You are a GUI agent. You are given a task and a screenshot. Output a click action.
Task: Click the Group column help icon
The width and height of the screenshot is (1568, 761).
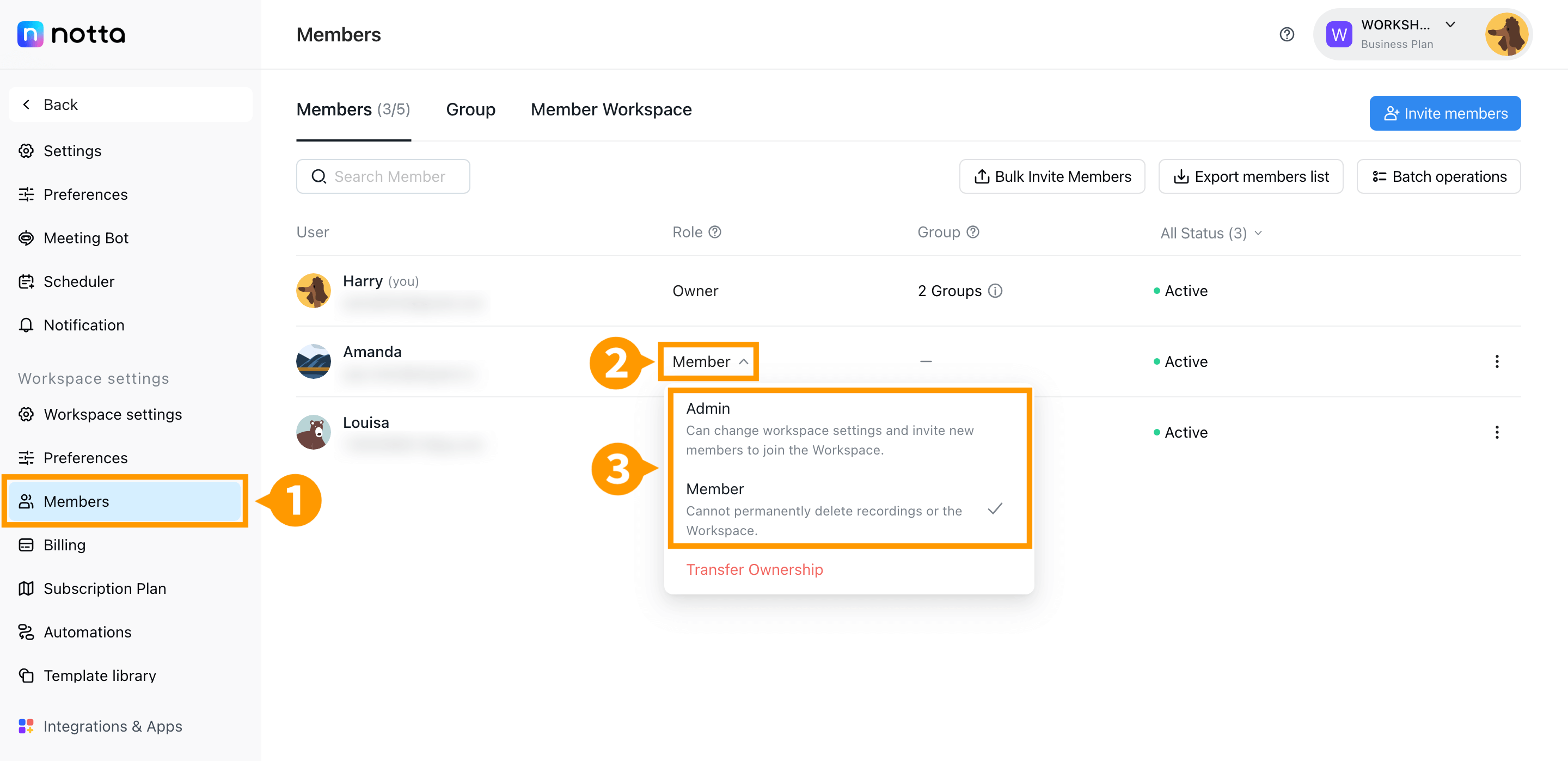pyautogui.click(x=973, y=232)
